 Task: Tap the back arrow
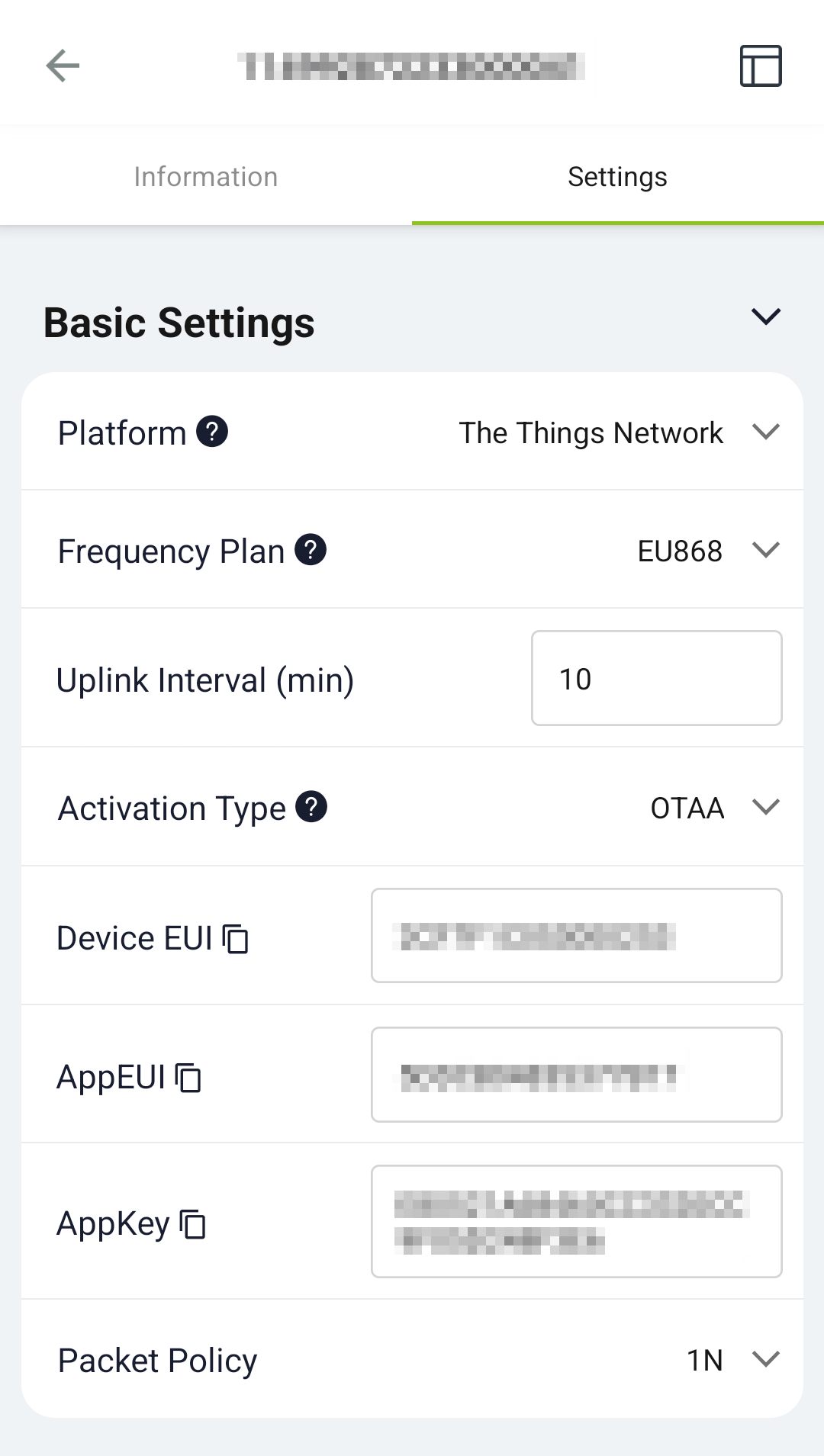click(x=63, y=66)
